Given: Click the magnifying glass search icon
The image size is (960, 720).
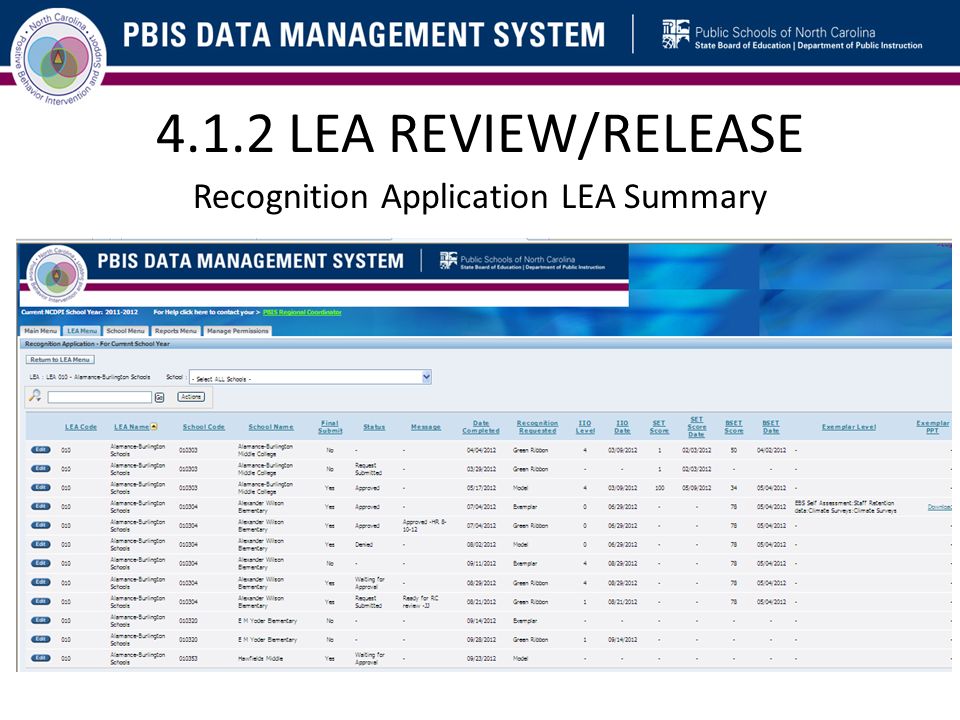Looking at the screenshot, I should [x=35, y=396].
